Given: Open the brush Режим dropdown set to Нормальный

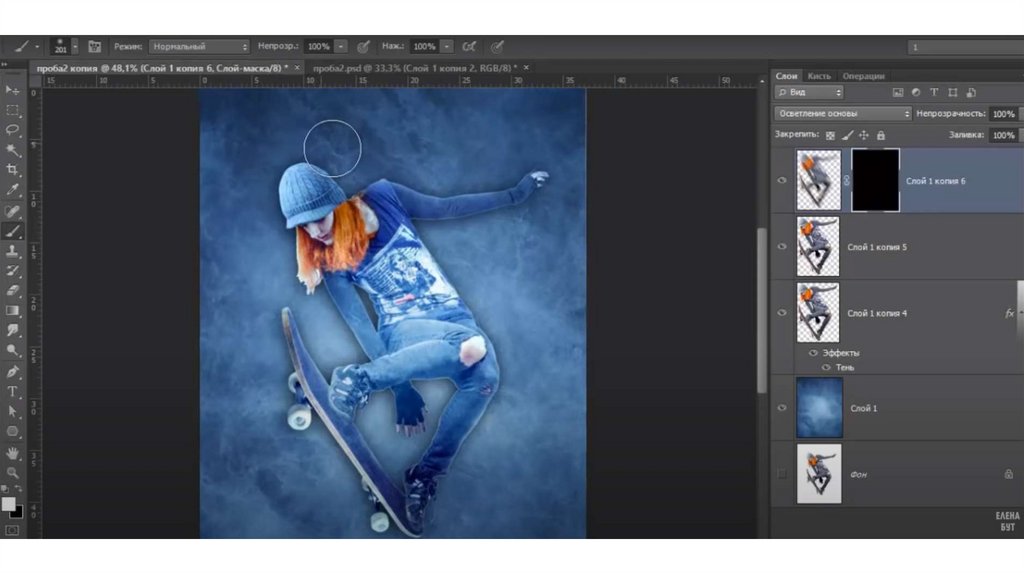Looking at the screenshot, I should (199, 47).
